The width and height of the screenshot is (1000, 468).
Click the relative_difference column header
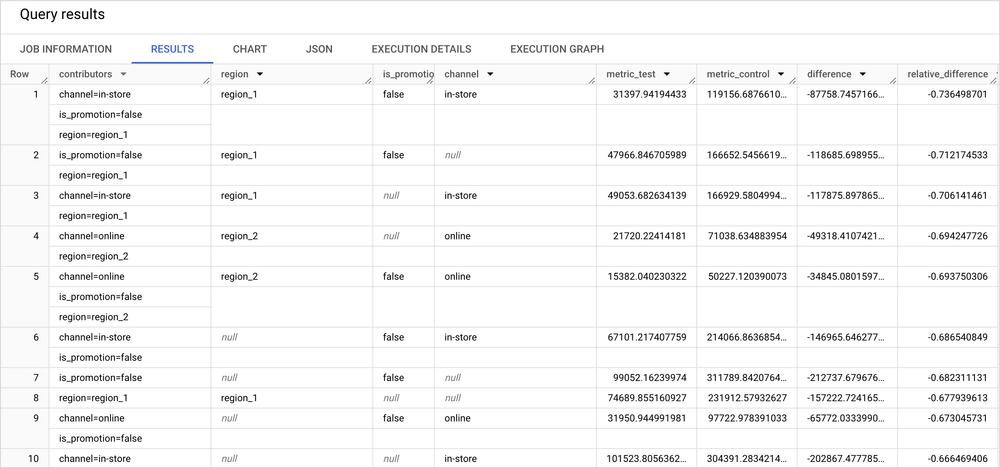[x=947, y=74]
